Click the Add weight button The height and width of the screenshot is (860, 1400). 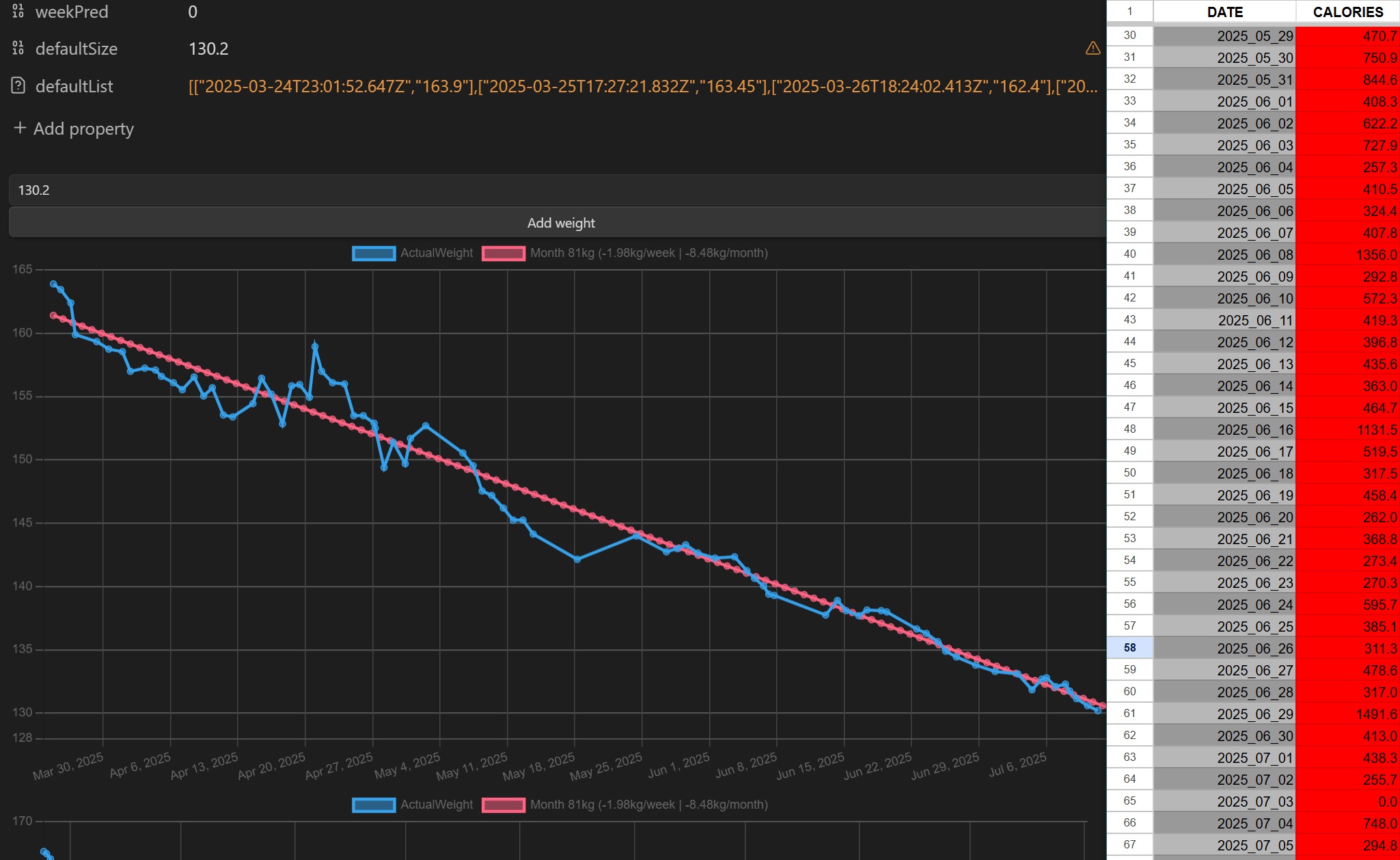pyautogui.click(x=558, y=223)
